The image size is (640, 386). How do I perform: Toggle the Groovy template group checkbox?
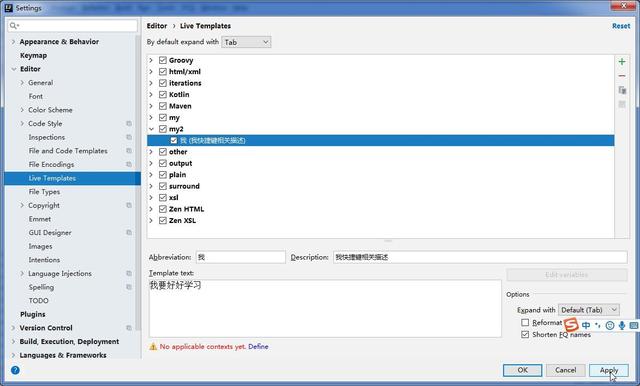pyautogui.click(x=163, y=60)
